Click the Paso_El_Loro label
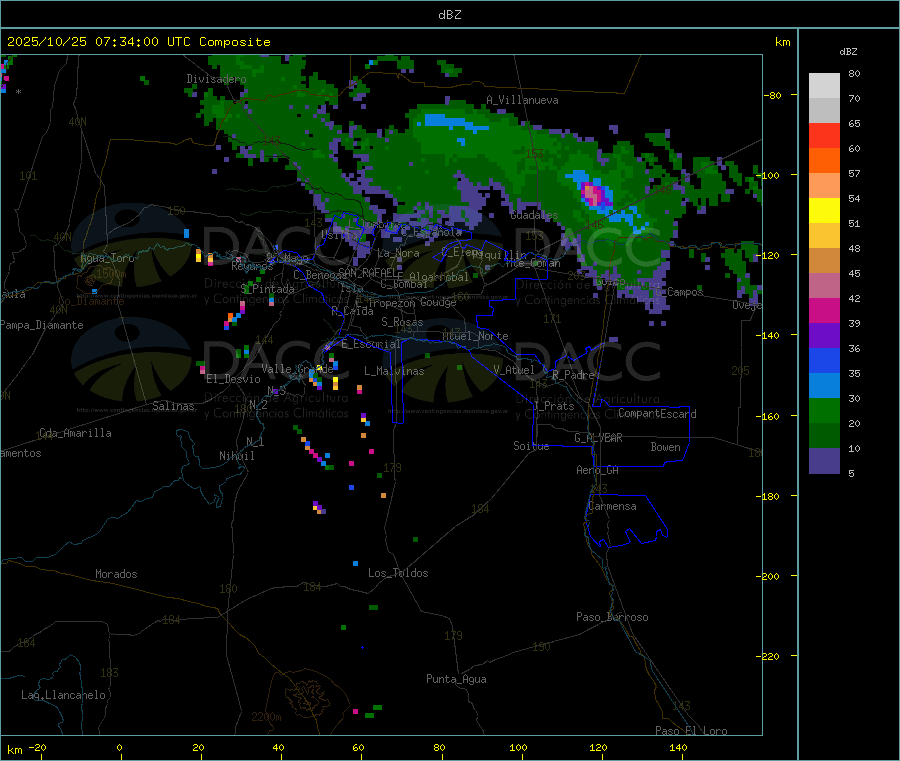Viewport: 900px width, 761px height. tap(691, 731)
